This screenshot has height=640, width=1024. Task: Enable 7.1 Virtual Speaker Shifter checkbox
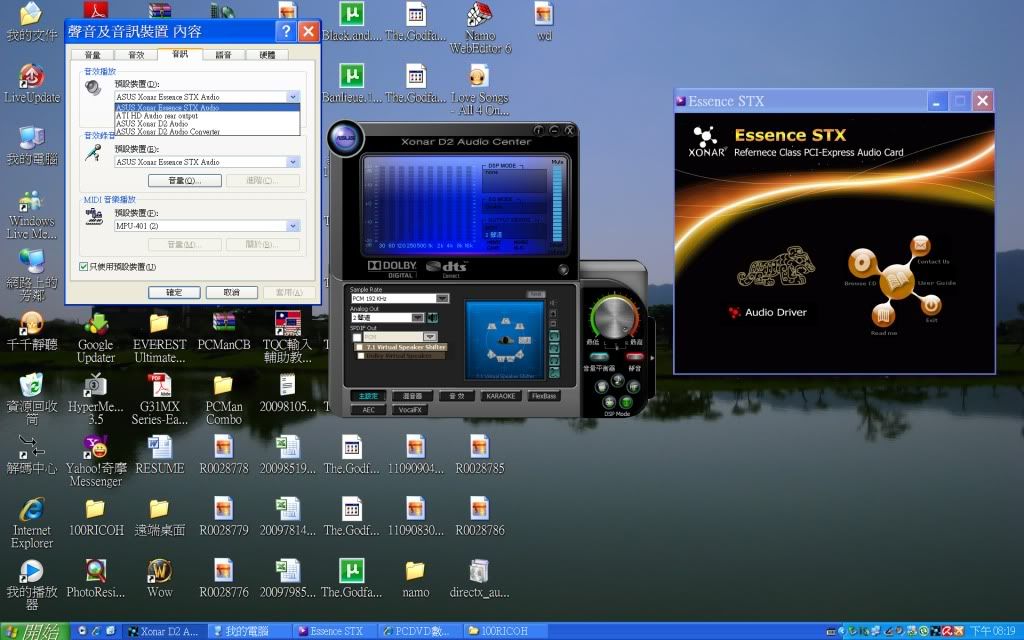(359, 347)
